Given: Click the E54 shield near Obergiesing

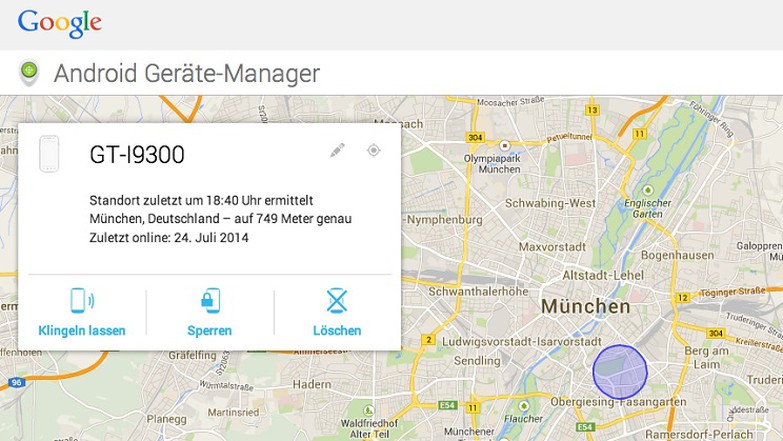Looking at the screenshot, I should tap(585, 427).
